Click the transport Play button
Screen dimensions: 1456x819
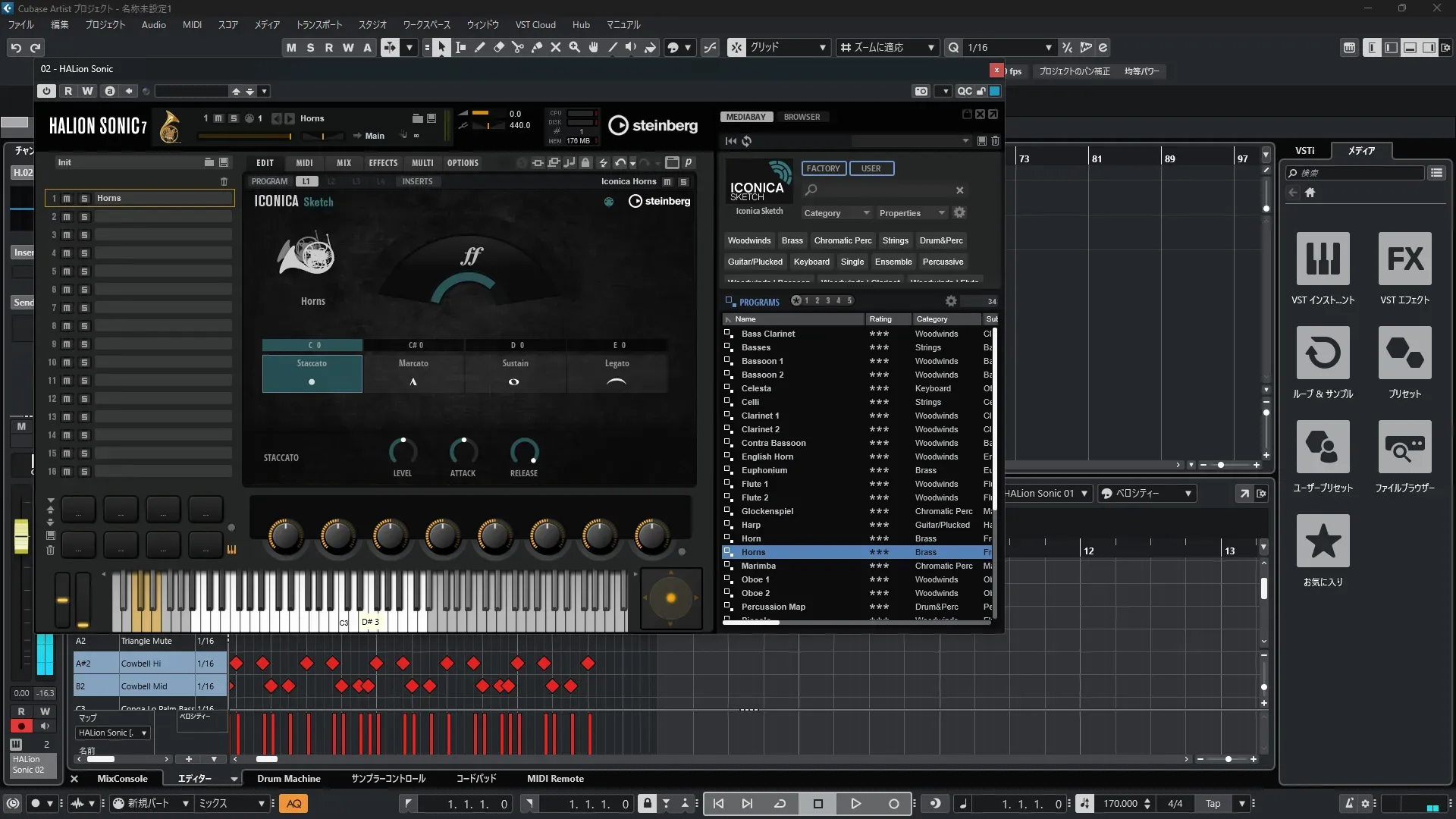coord(855,804)
